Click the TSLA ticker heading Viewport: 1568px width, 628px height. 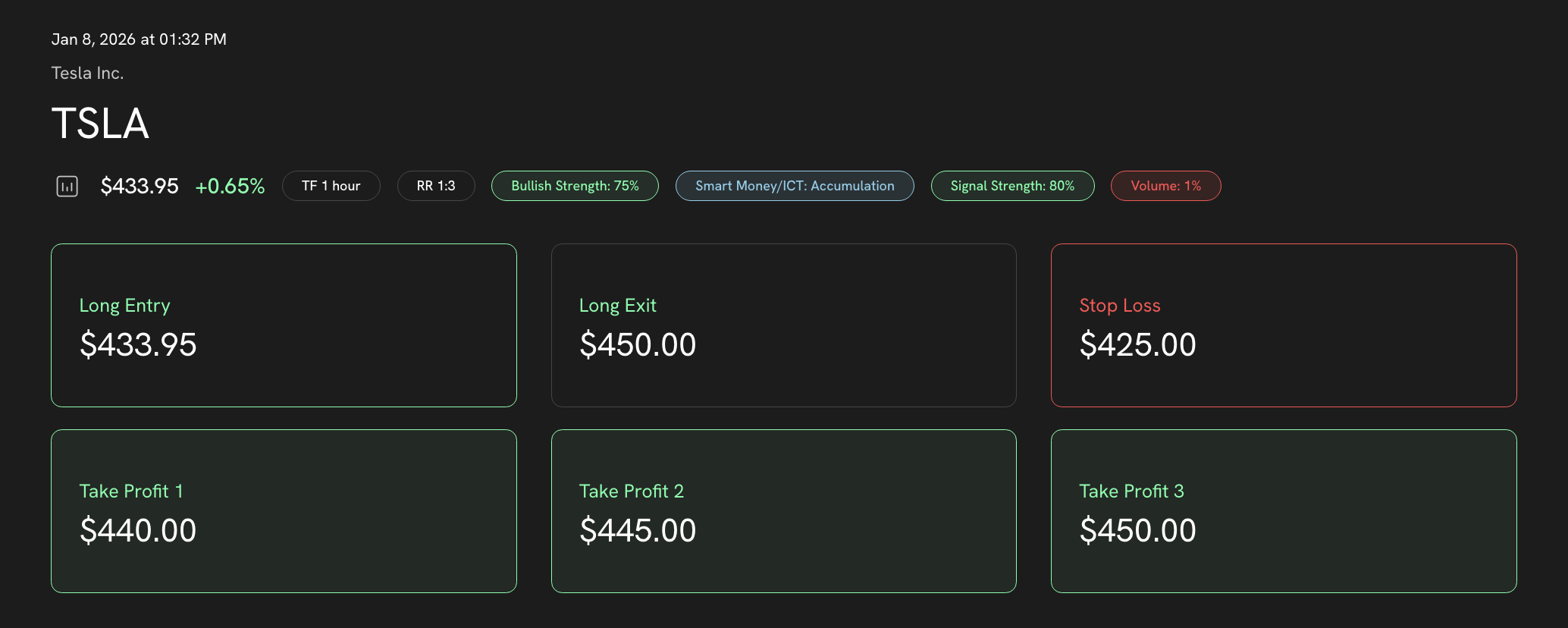pyautogui.click(x=100, y=124)
